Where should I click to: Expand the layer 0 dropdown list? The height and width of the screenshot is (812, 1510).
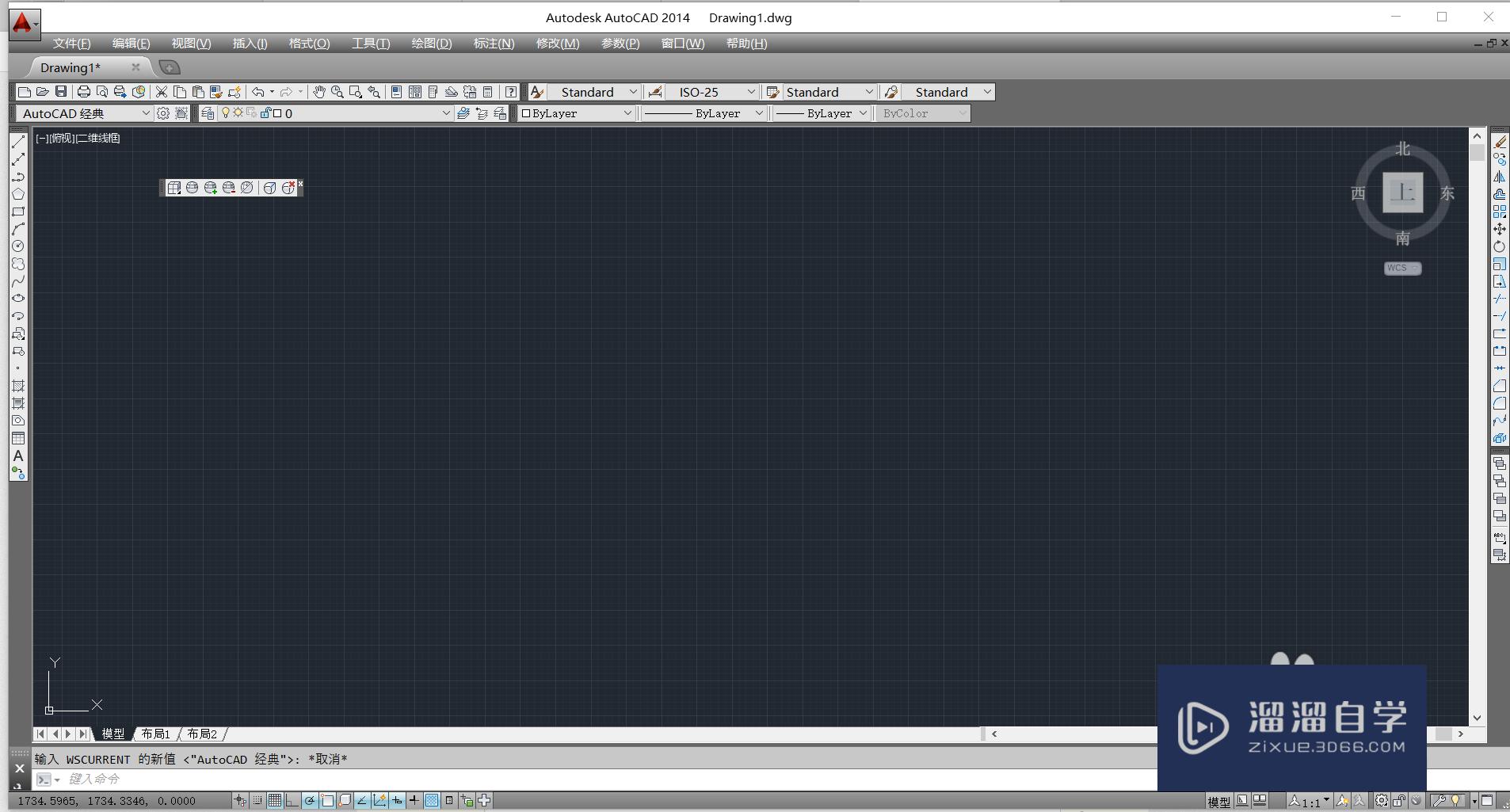point(445,113)
